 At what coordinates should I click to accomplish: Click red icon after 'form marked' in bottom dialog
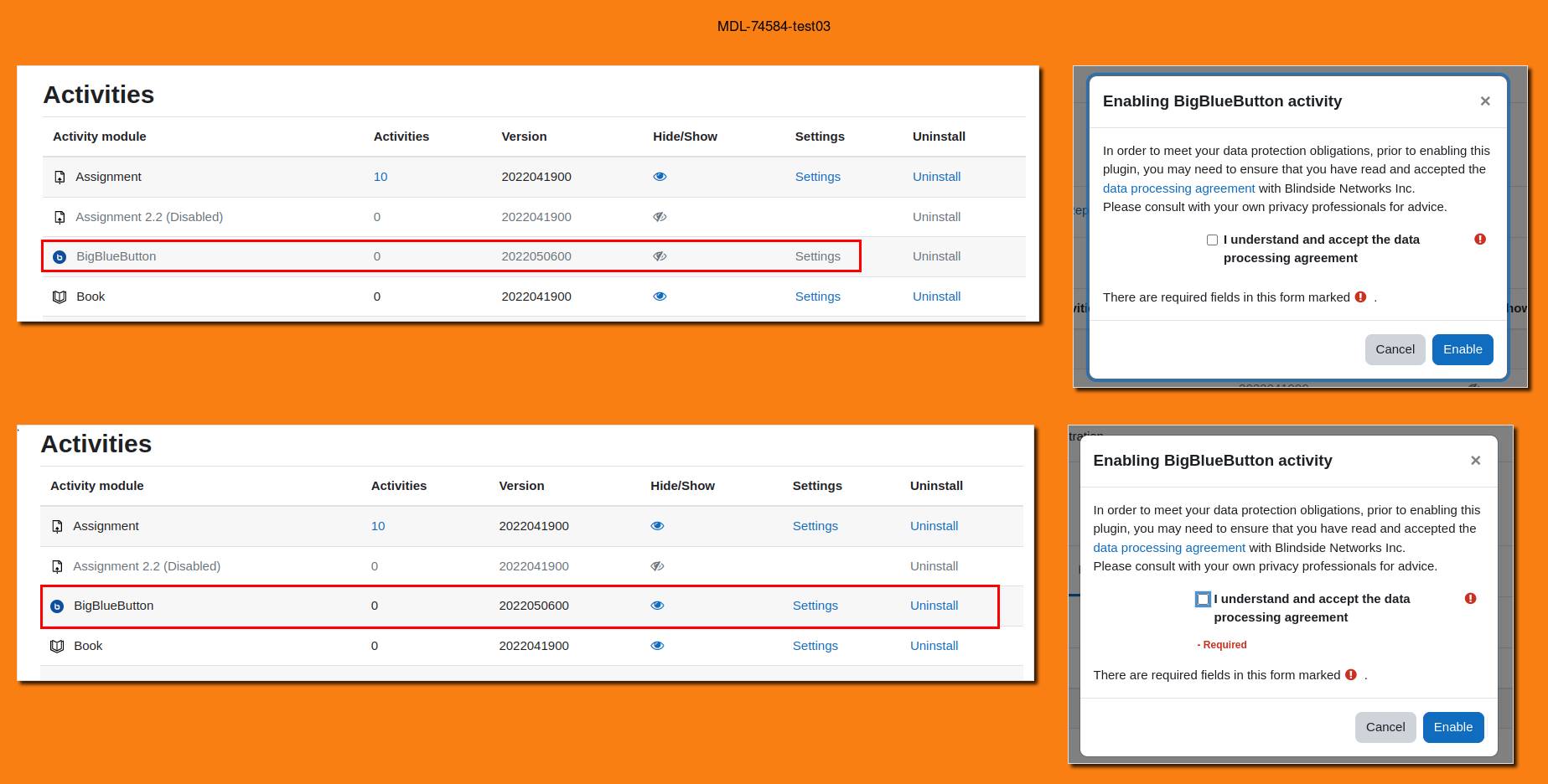coord(1351,675)
